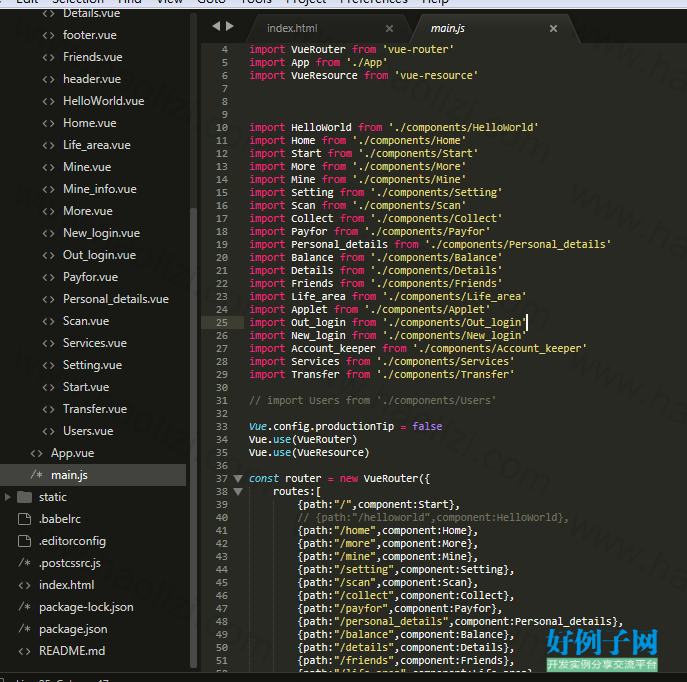
Task: Click 'Life_area' identifier on line 23
Action: coord(318,297)
